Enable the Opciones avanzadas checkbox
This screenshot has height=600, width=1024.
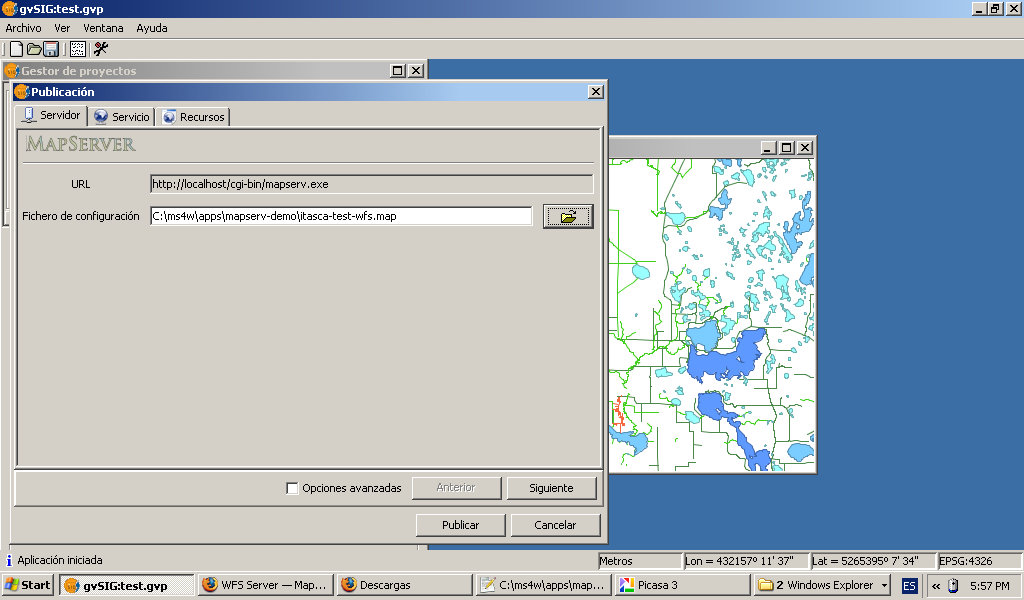click(x=292, y=488)
